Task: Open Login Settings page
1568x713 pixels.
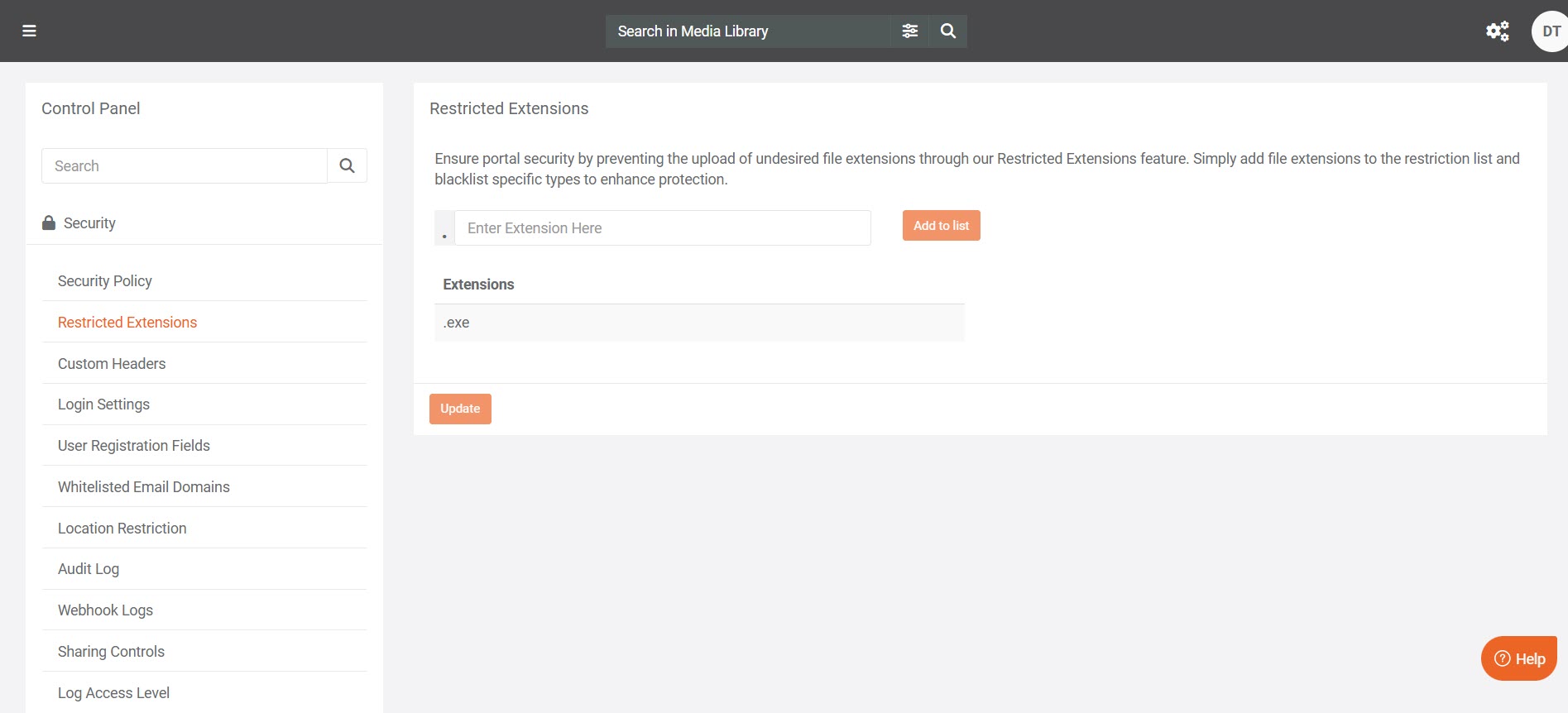Action: (103, 404)
